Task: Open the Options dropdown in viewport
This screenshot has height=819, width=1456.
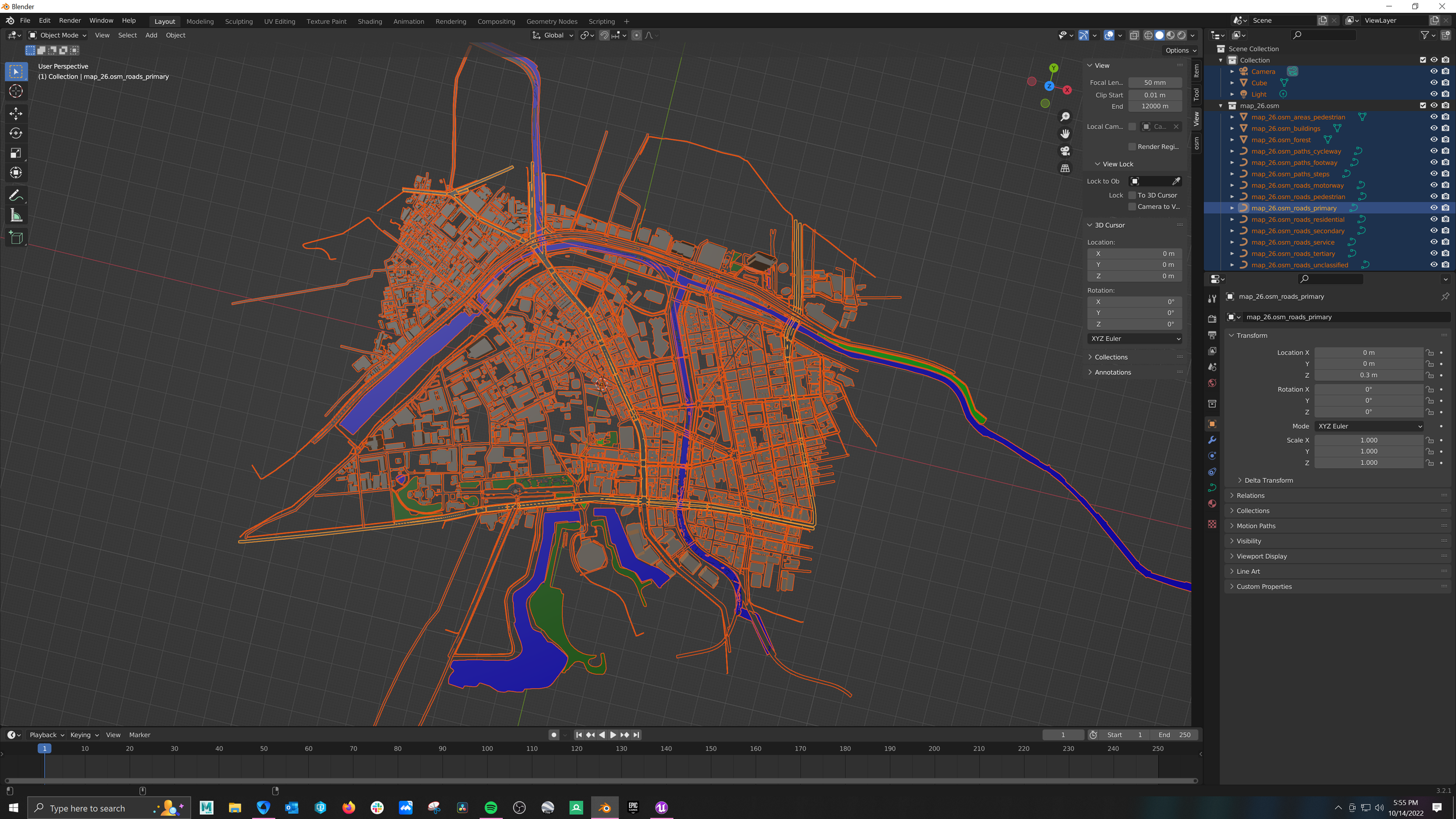Action: (x=1181, y=51)
